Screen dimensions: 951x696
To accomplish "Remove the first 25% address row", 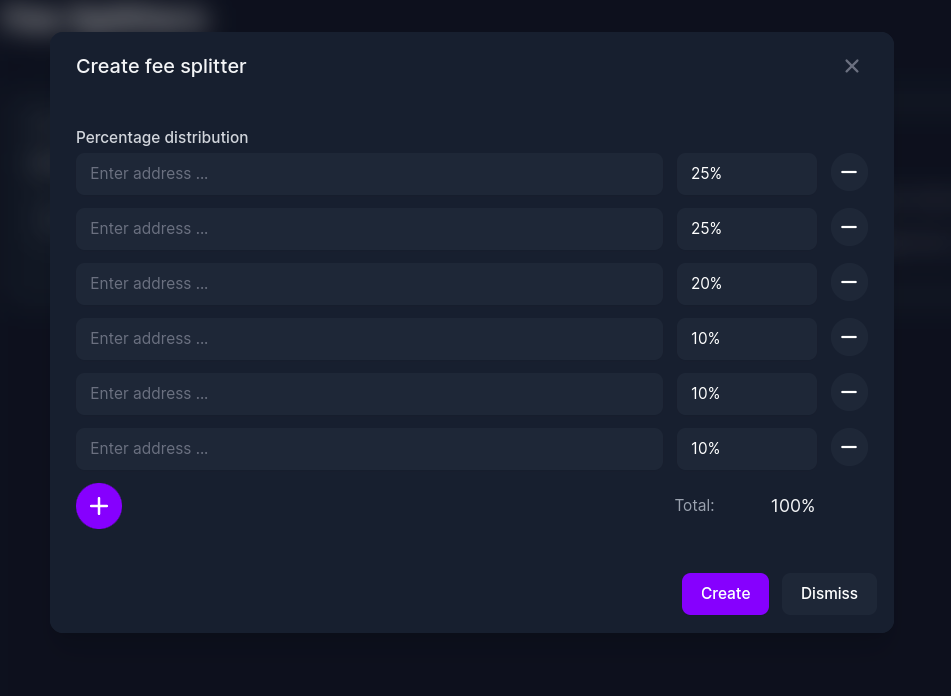I will pos(849,173).
